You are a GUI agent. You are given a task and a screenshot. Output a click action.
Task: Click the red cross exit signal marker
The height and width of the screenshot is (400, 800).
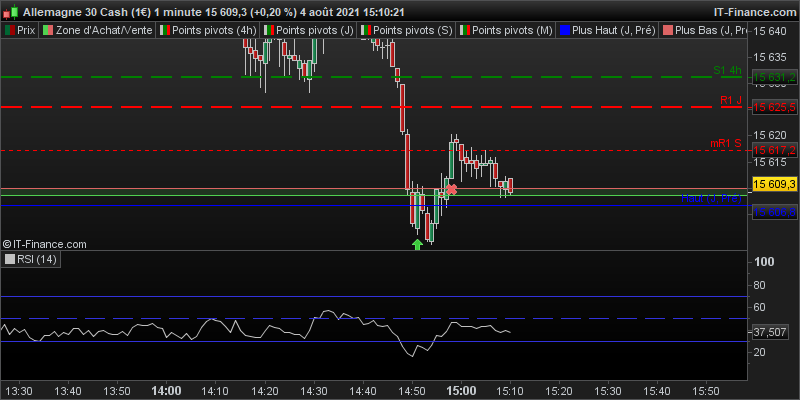(x=452, y=190)
